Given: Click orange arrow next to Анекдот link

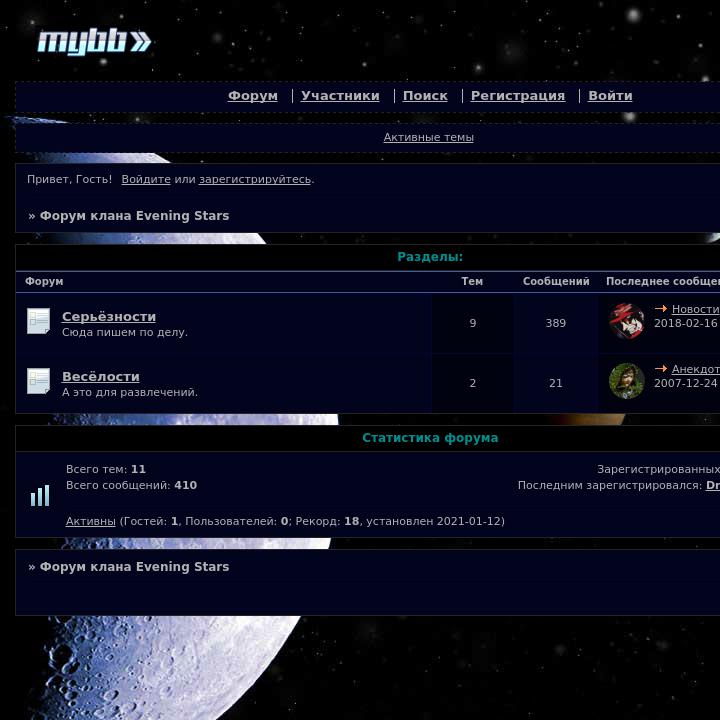Looking at the screenshot, I should click(x=661, y=369).
